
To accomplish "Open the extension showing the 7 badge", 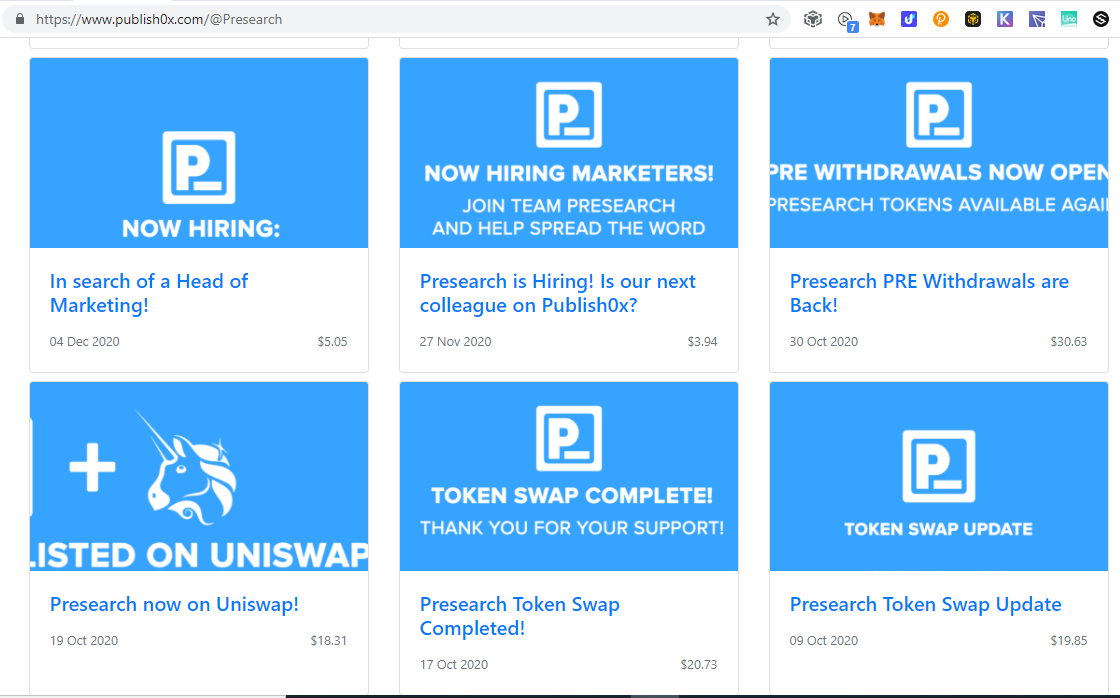I will (845, 18).
